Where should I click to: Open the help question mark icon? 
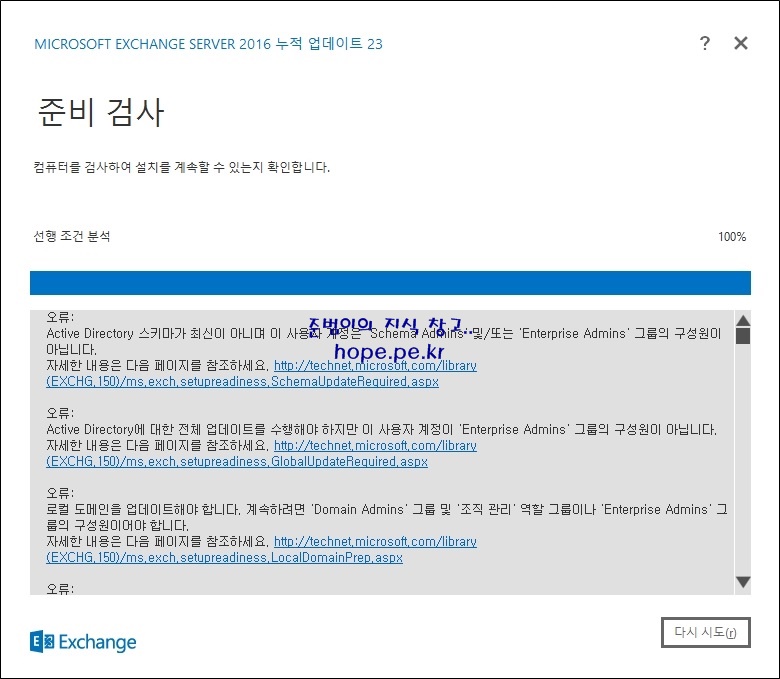[704, 43]
